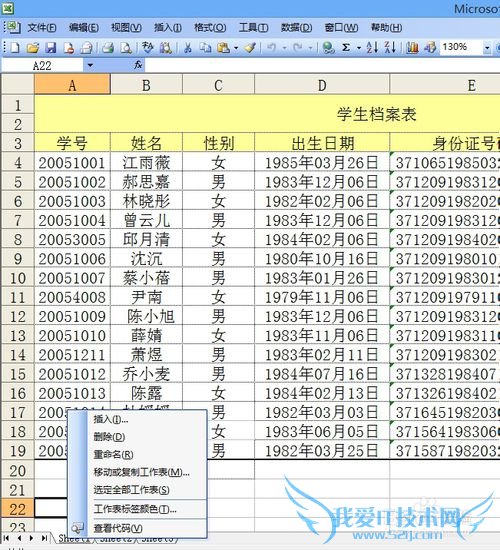Choose 选定全部工作表(S) in context menu
Image resolution: width=500 pixels, height=550 pixels.
(x=137, y=490)
